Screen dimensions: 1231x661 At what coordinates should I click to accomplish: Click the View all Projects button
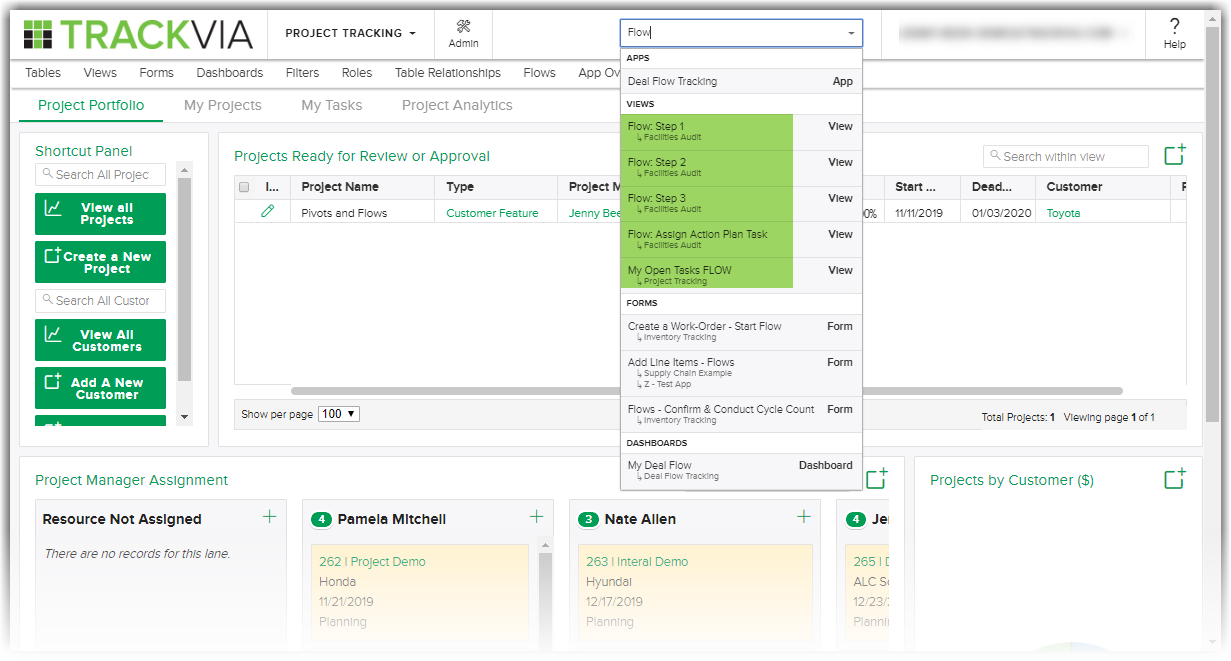100,214
